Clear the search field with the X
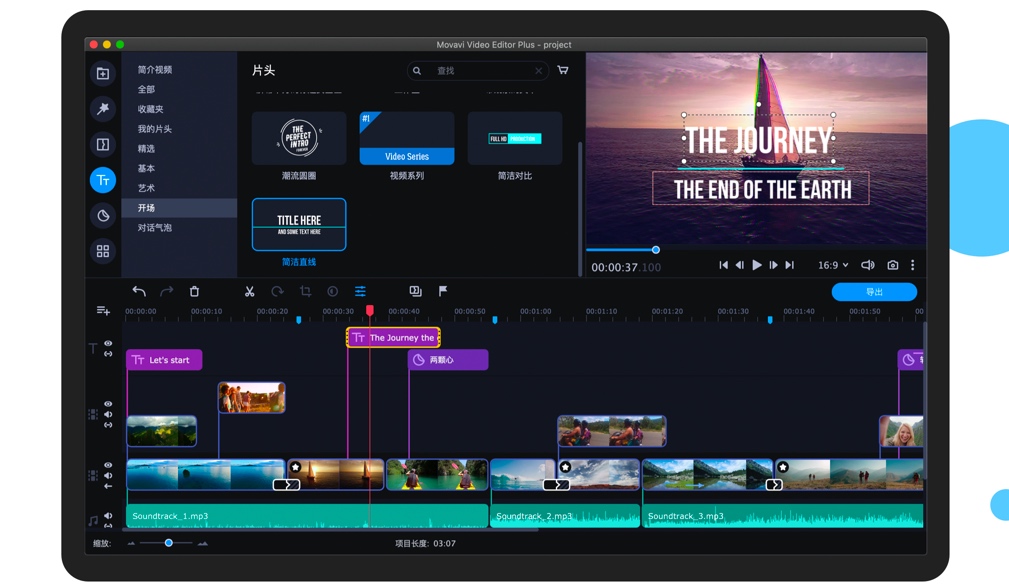Screen dimensions: 1009x586 click(537, 71)
